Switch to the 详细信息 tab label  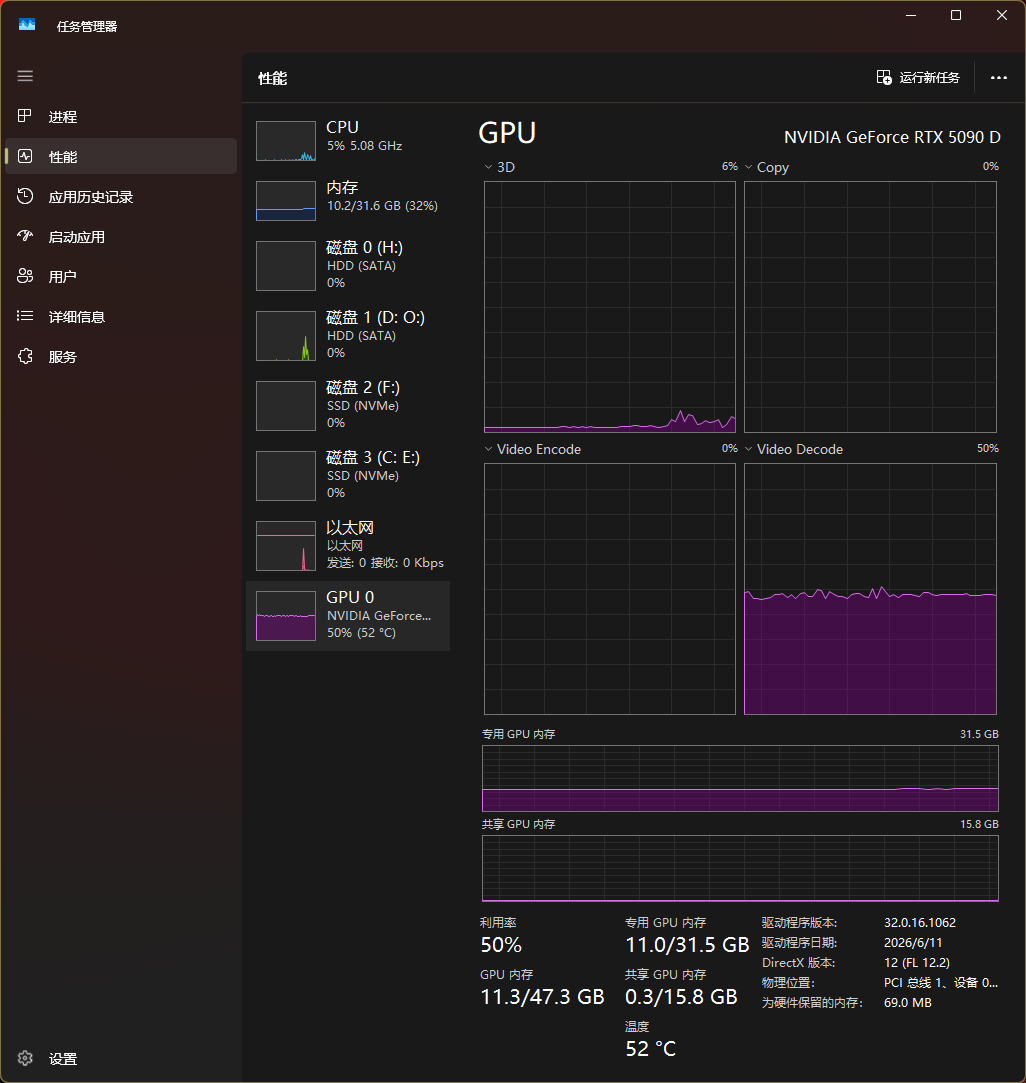click(x=77, y=317)
